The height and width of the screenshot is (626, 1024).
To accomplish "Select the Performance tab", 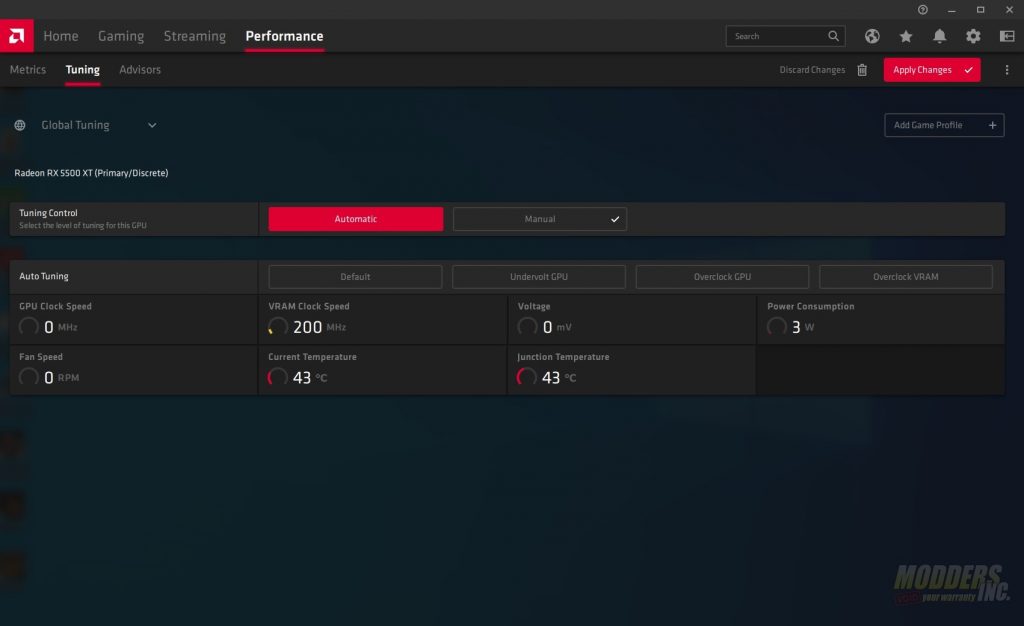I will tap(285, 36).
